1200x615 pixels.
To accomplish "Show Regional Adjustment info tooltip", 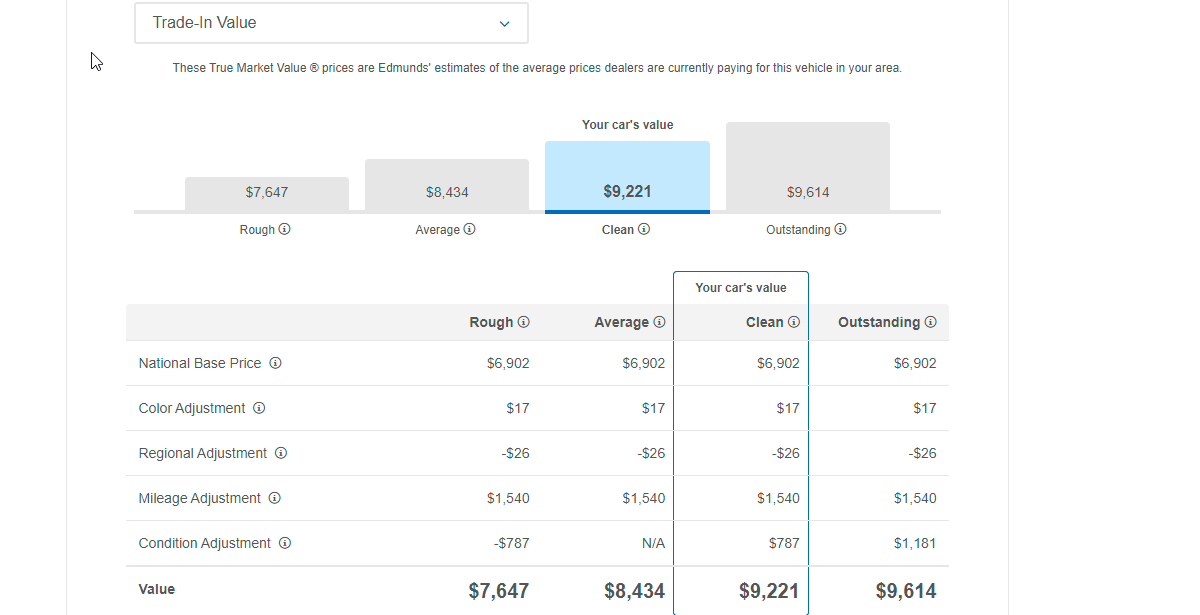I will pos(281,453).
